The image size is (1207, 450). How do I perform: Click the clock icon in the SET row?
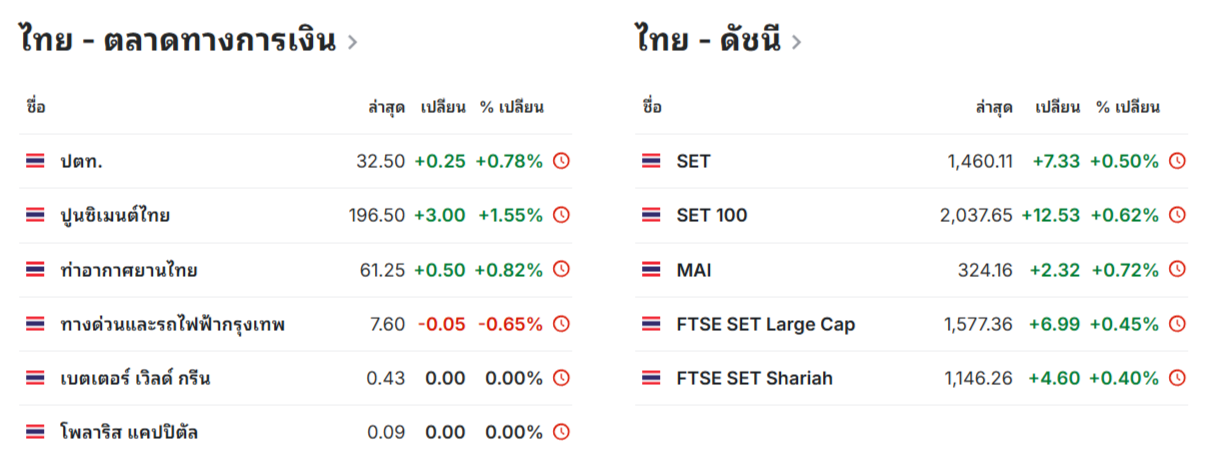pos(1177,161)
